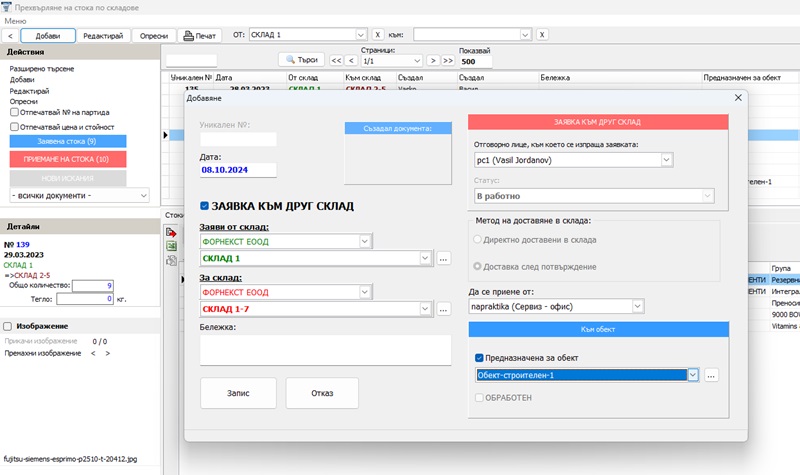Viewport: 800px width, 475px height.
Task: Click Редактирай in Действия panel
Action: (x=30, y=91)
